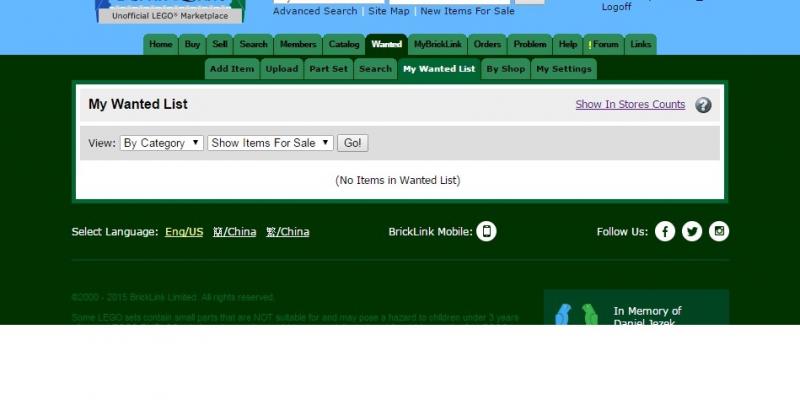Follow the Advanced Search link

click(315, 11)
